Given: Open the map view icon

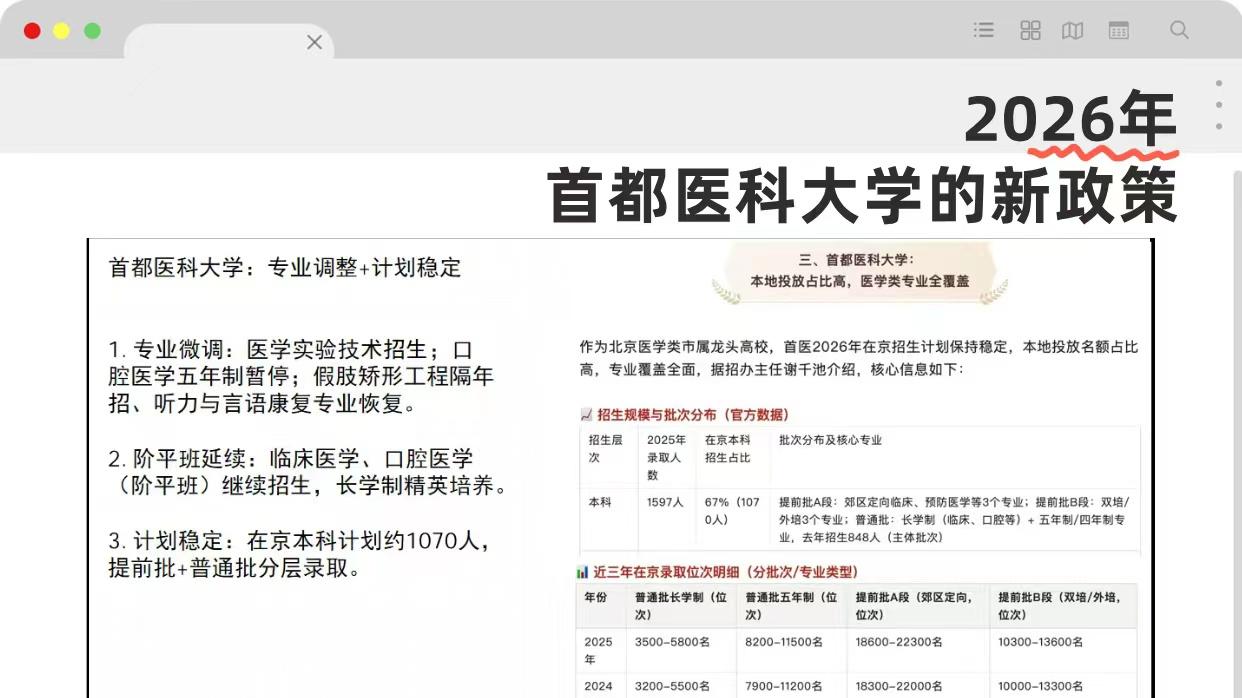Looking at the screenshot, I should [1073, 30].
